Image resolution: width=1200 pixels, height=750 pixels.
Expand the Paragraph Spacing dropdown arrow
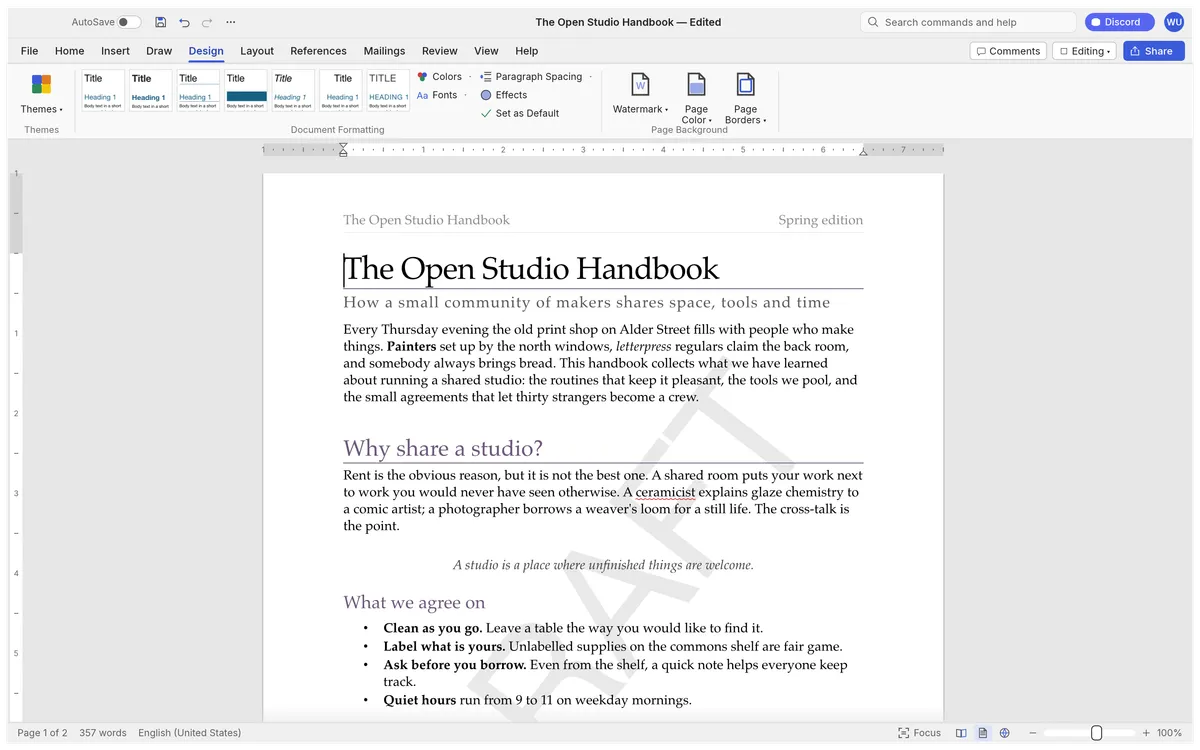pyautogui.click(x=590, y=77)
